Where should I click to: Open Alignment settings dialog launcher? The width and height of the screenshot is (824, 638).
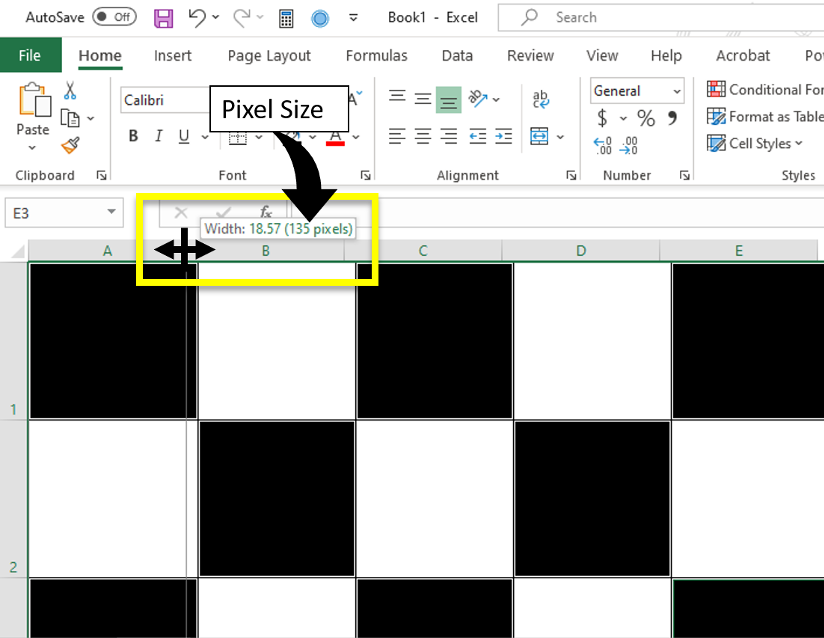point(571,176)
